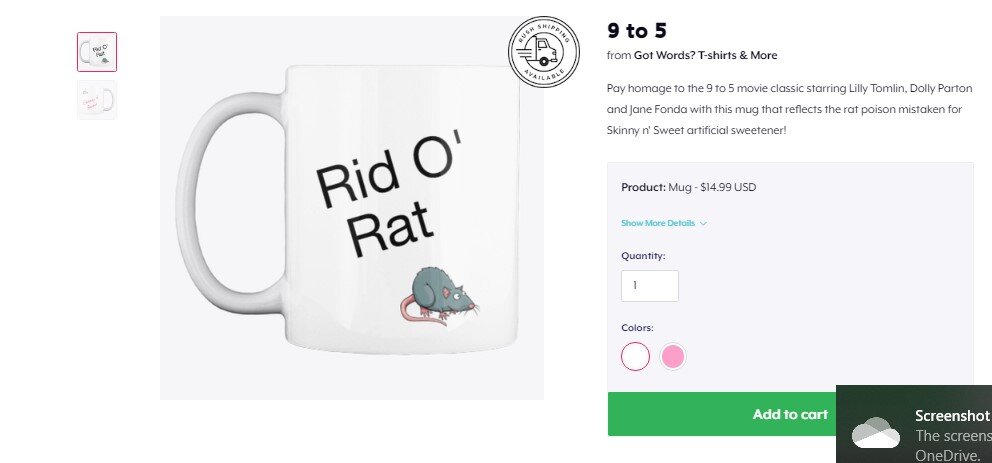Choose the pink color swatch

[x=673, y=356]
